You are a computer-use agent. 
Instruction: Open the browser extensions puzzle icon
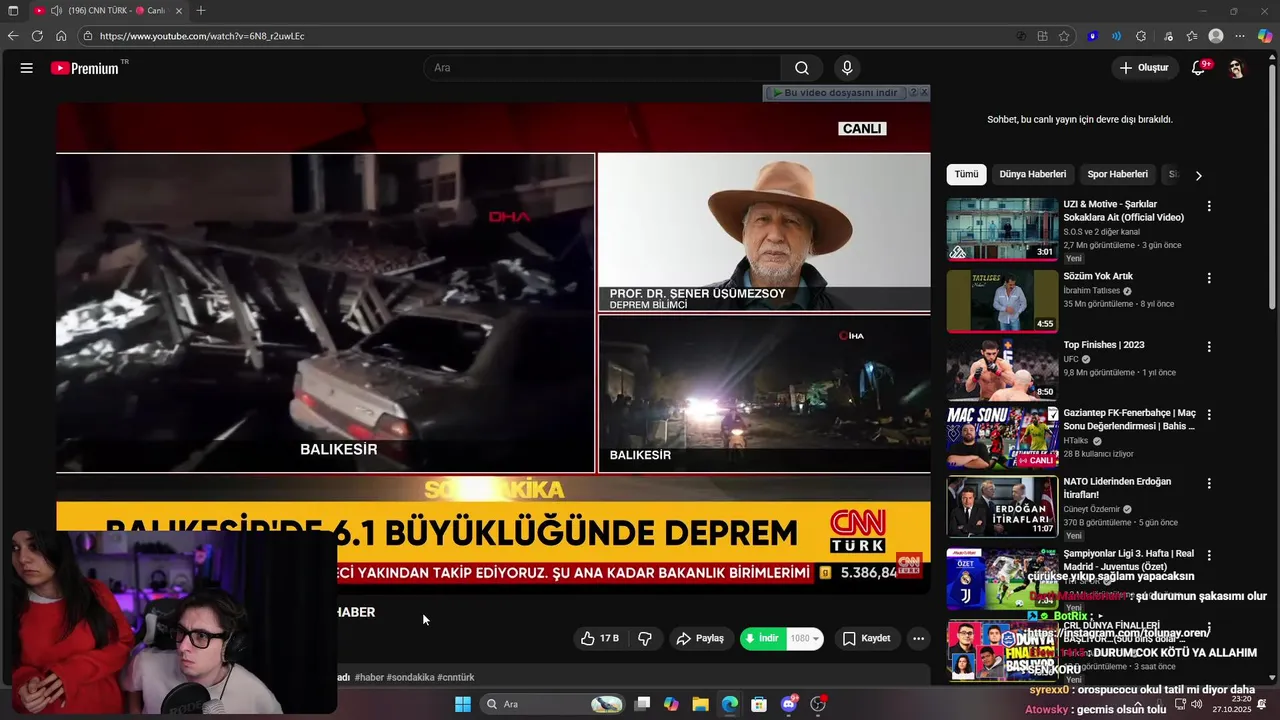tap(1141, 36)
